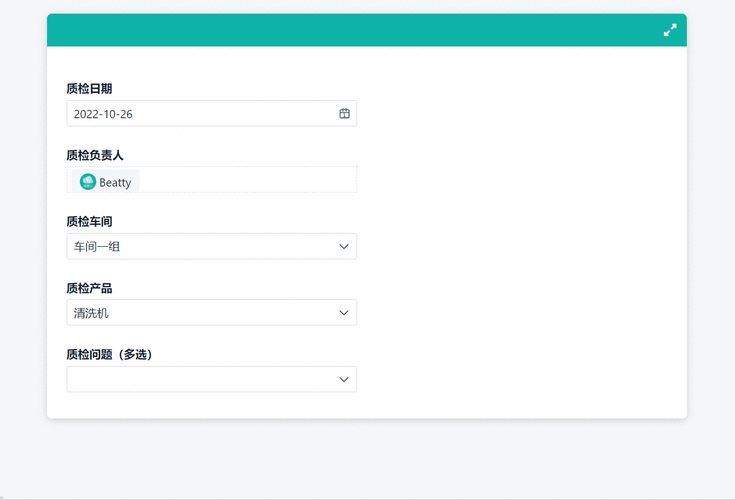Click empty space in 质检负责人 field
735x500 pixels.
pos(250,180)
